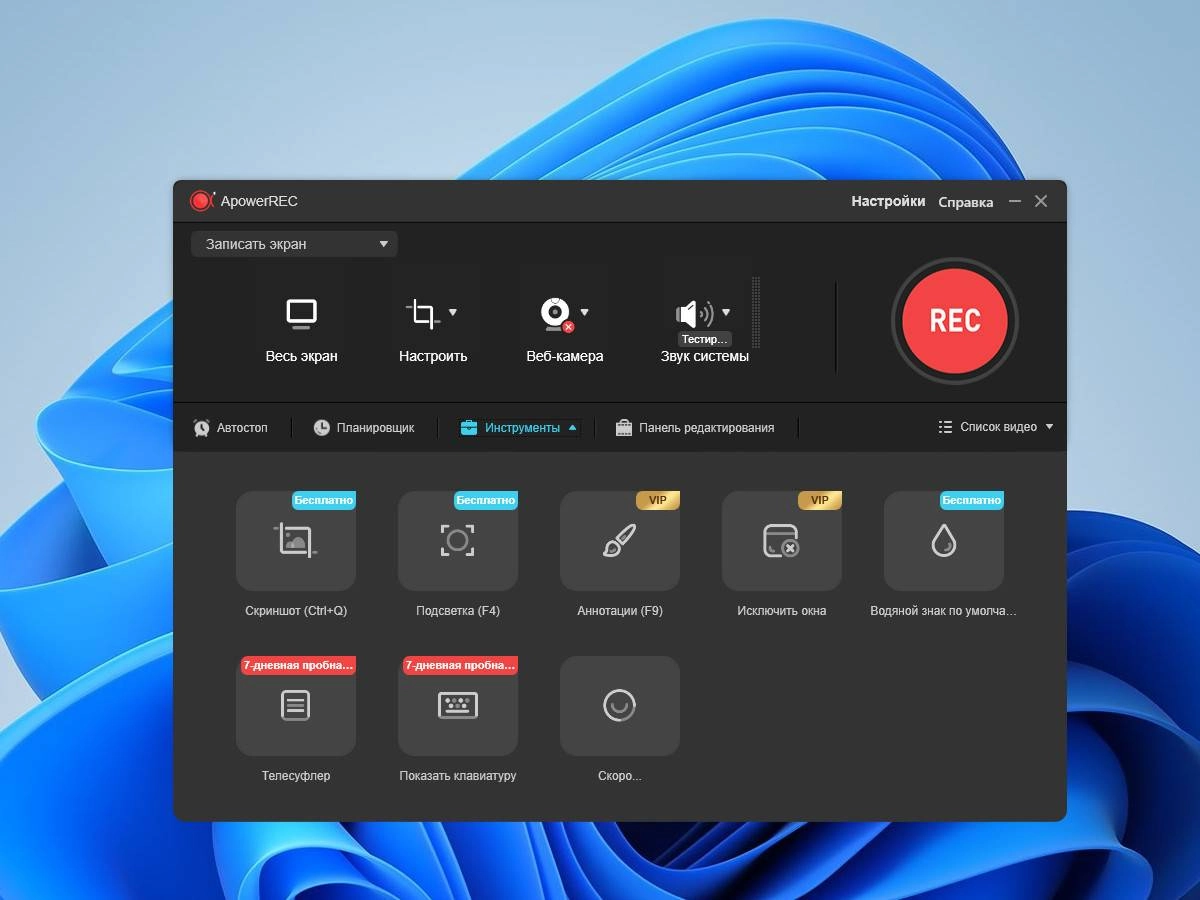Click the Инструменты toolbox icon

pos(468,428)
